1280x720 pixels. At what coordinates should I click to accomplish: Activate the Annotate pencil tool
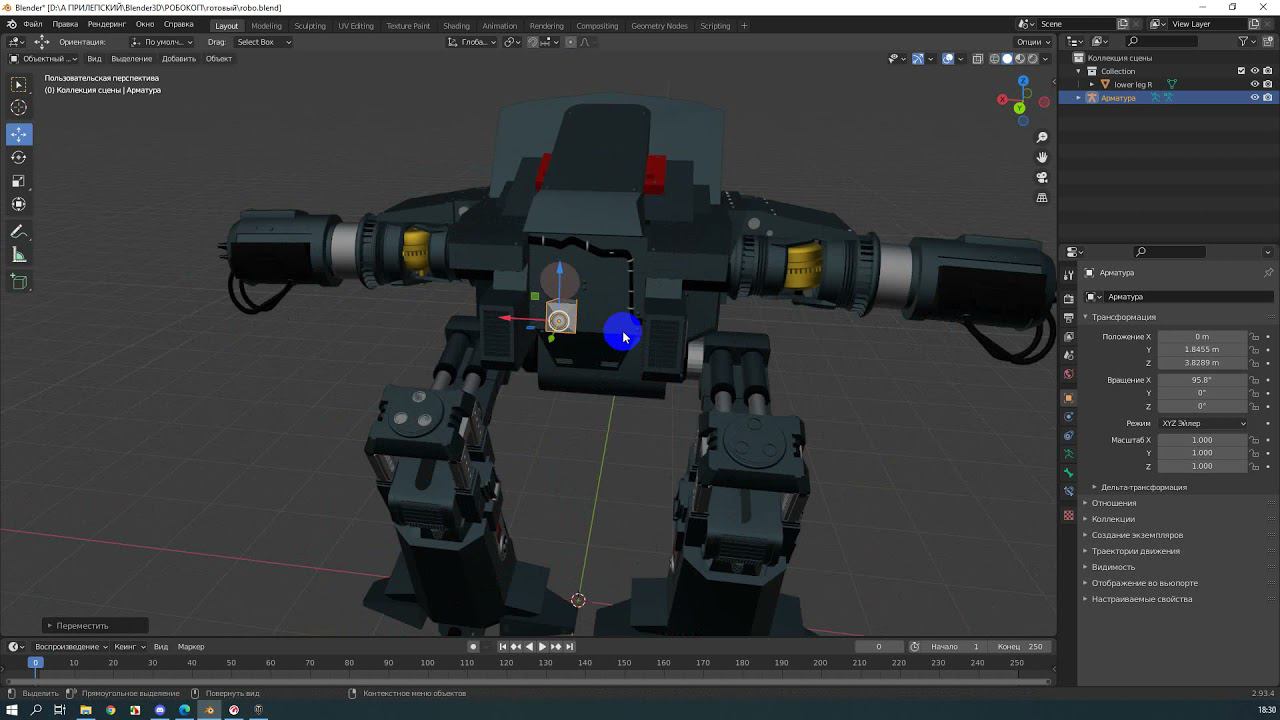point(19,232)
